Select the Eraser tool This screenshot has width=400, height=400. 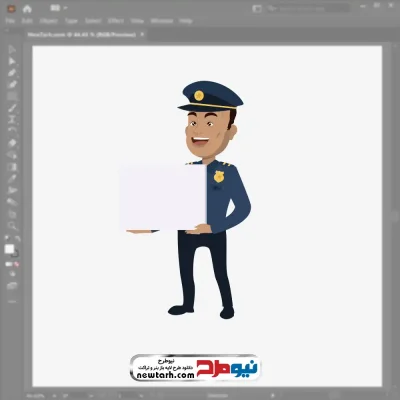[x=12, y=143]
